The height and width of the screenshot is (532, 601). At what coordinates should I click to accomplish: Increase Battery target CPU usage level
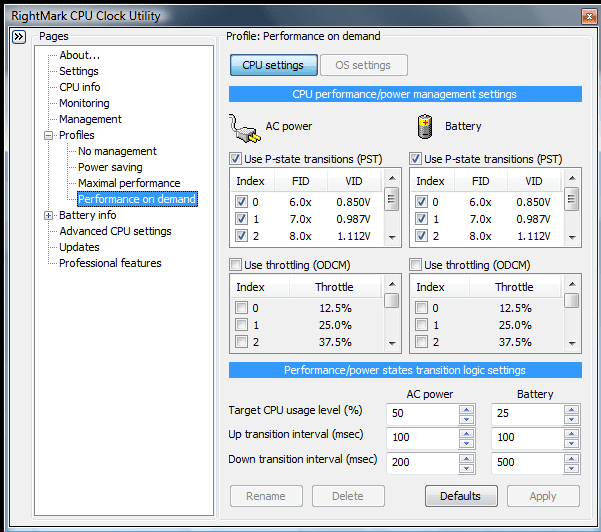[571, 410]
